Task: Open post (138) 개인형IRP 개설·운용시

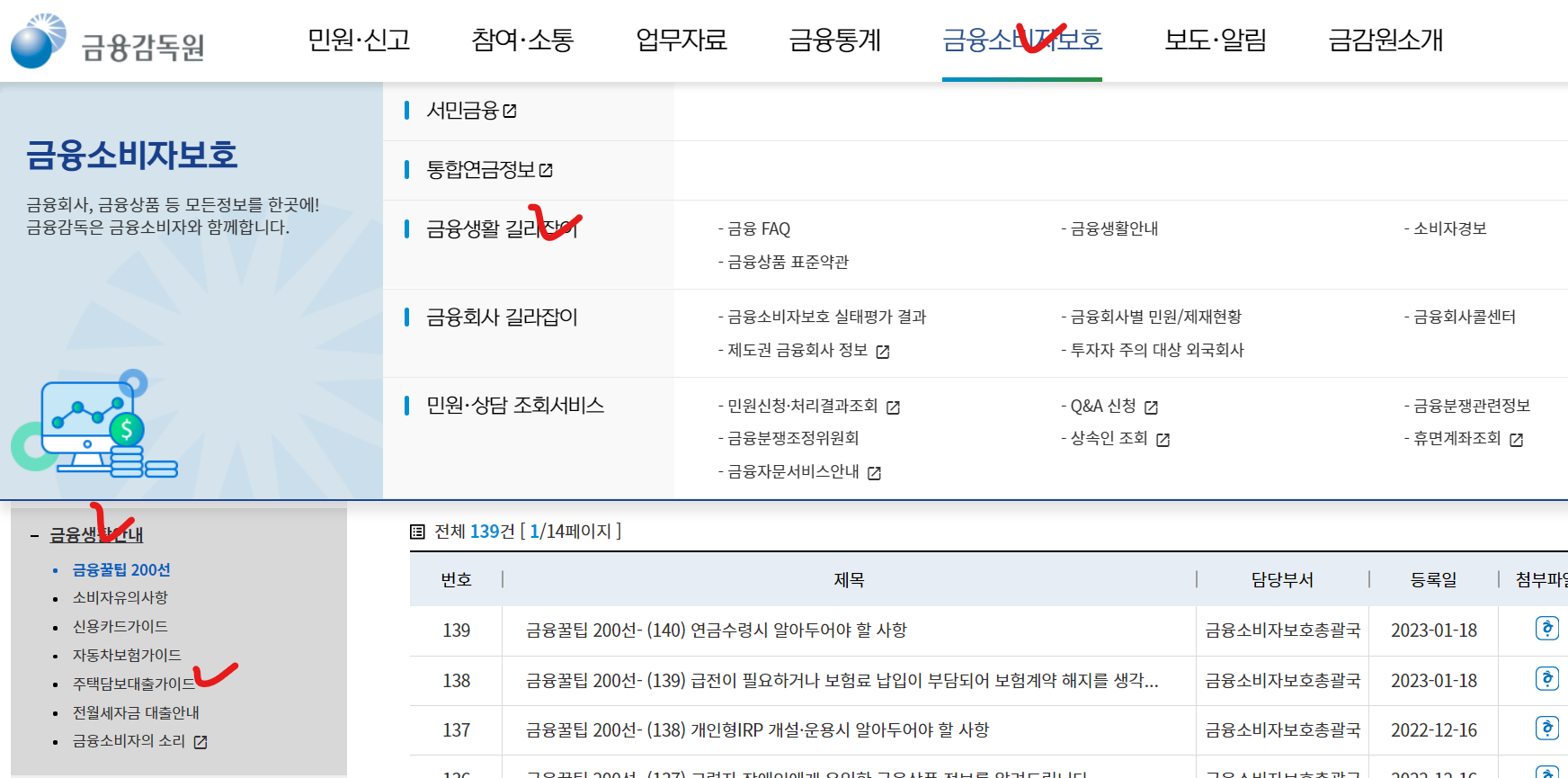Action: 757,730
